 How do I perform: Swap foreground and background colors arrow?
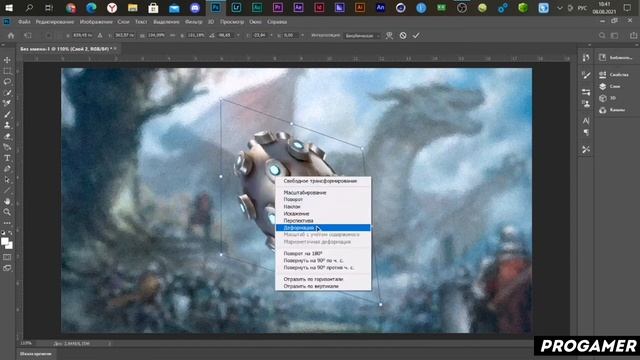(11, 233)
